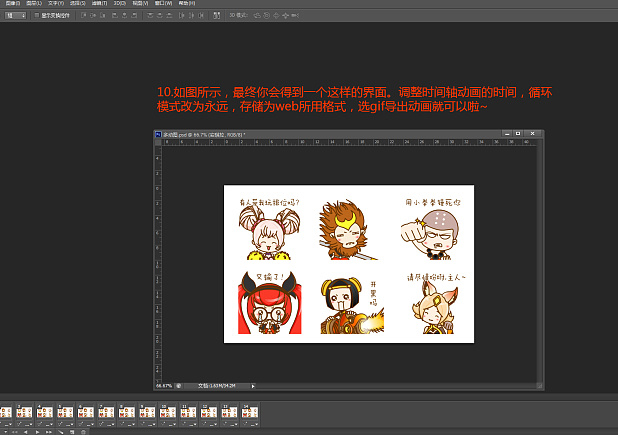Open the 选择(S) menu

tap(78, 3)
